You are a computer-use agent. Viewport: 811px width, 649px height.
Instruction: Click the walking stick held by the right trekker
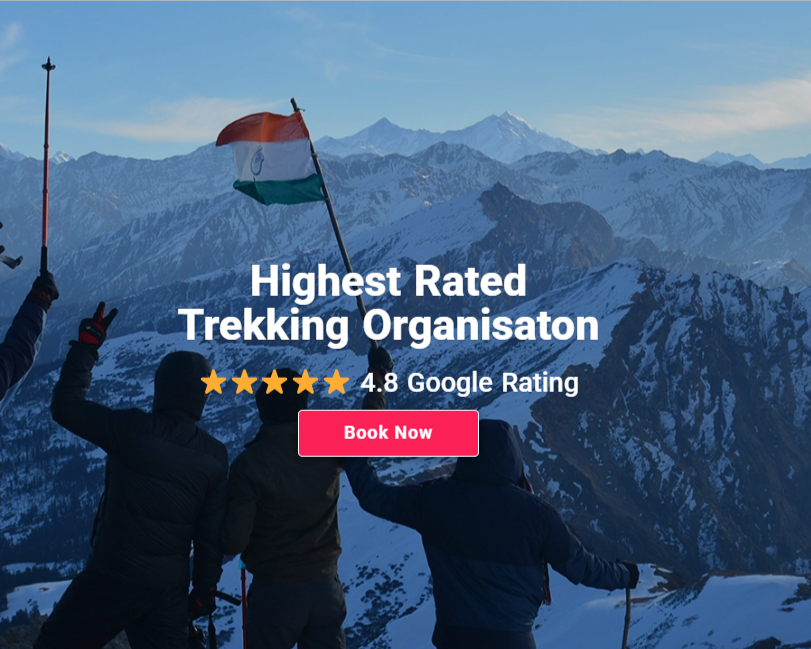[627, 615]
